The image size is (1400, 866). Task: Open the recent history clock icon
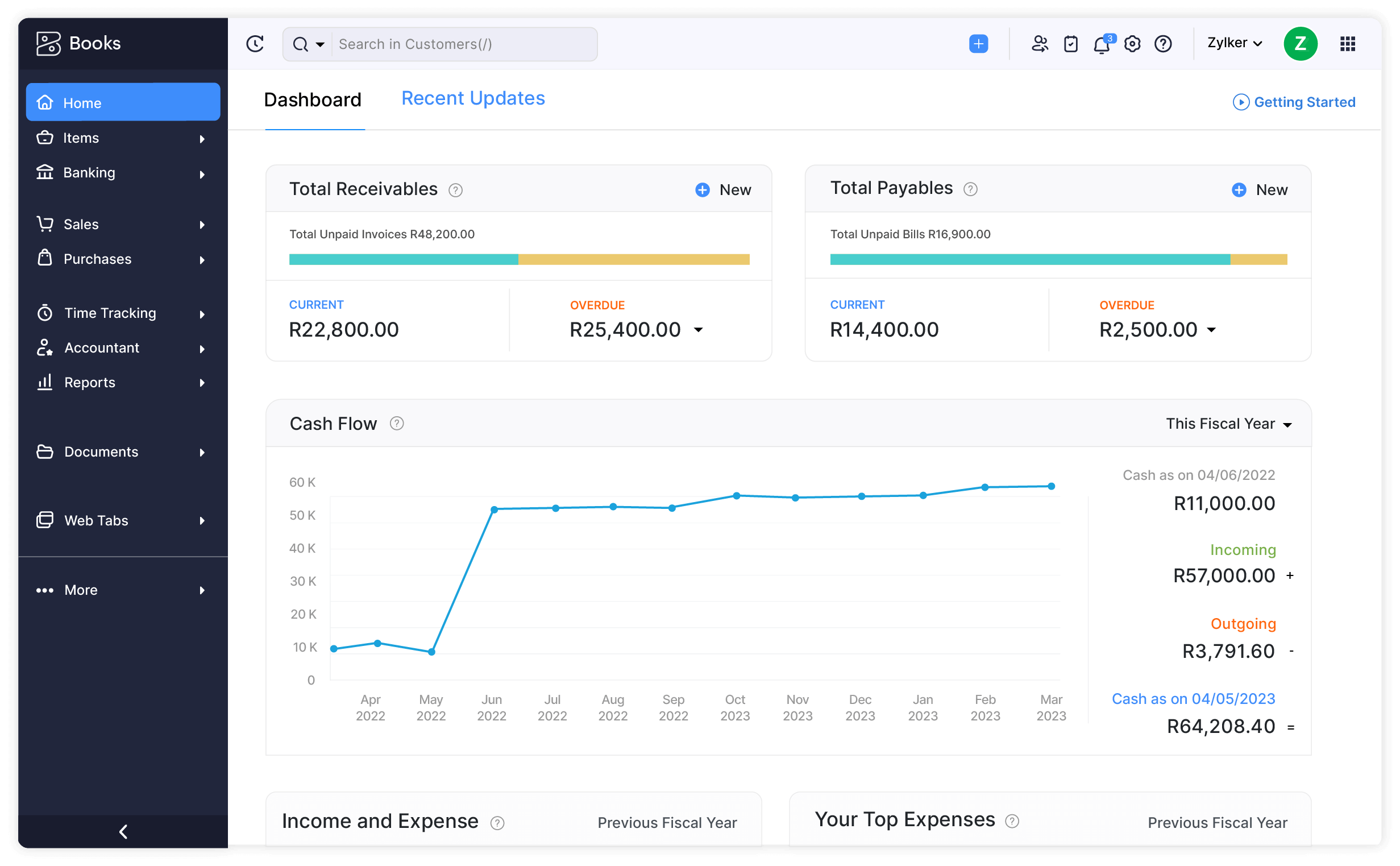pos(255,44)
